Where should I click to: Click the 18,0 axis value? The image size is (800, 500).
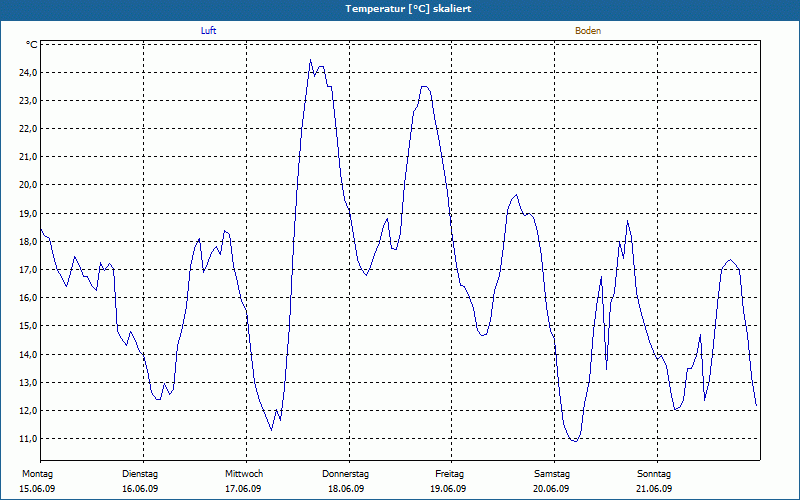28,242
